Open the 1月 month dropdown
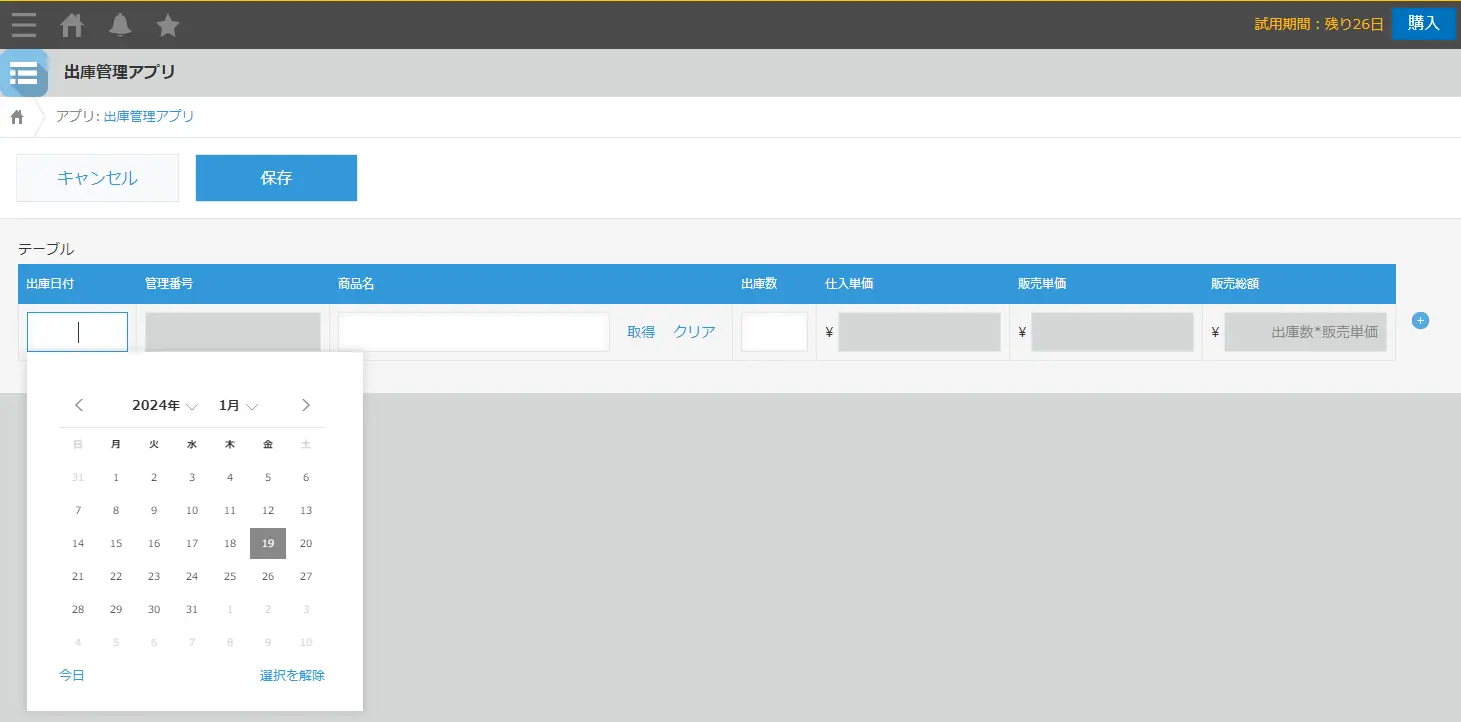This screenshot has height=722, width=1461. [238, 405]
